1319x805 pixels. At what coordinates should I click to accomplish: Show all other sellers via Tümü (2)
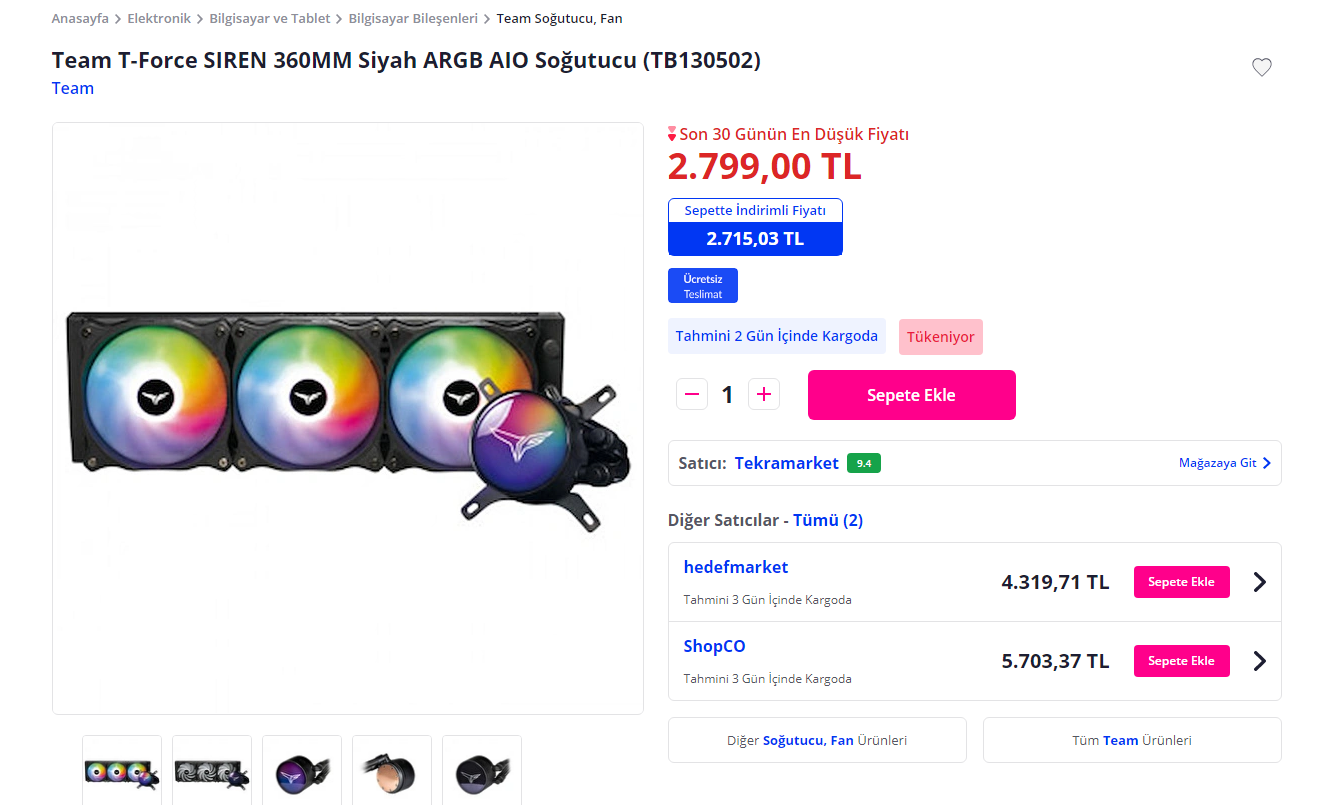828,520
